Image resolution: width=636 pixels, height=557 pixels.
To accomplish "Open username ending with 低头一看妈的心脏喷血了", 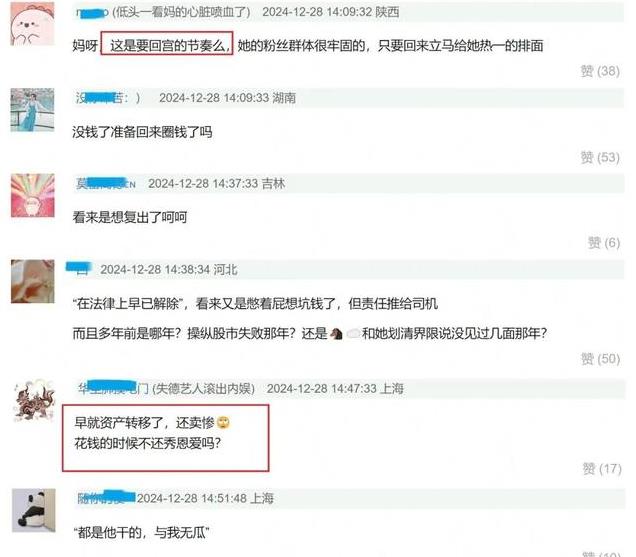I will tap(163, 12).
